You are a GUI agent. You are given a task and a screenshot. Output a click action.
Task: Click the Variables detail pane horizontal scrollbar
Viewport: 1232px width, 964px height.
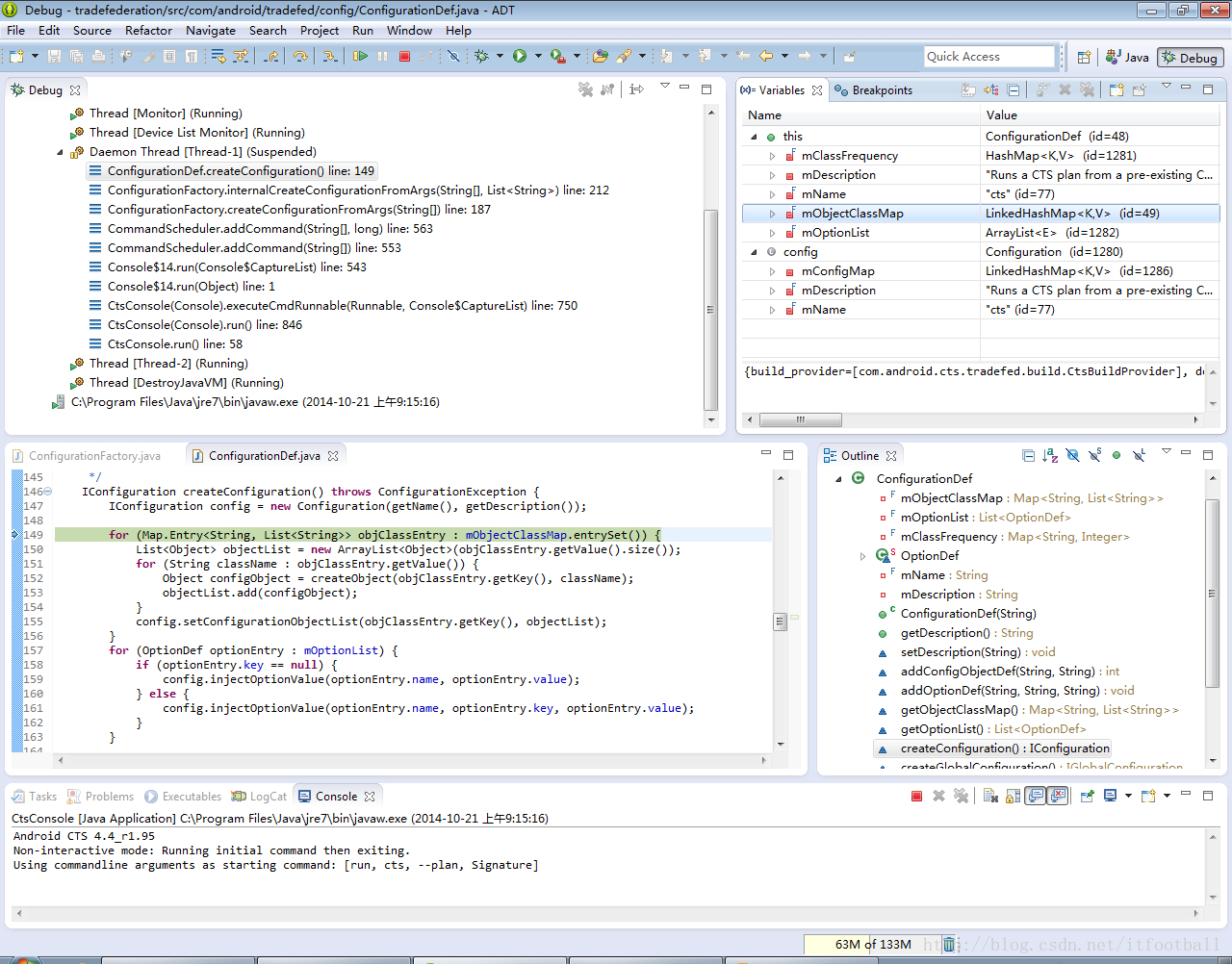[x=800, y=419]
